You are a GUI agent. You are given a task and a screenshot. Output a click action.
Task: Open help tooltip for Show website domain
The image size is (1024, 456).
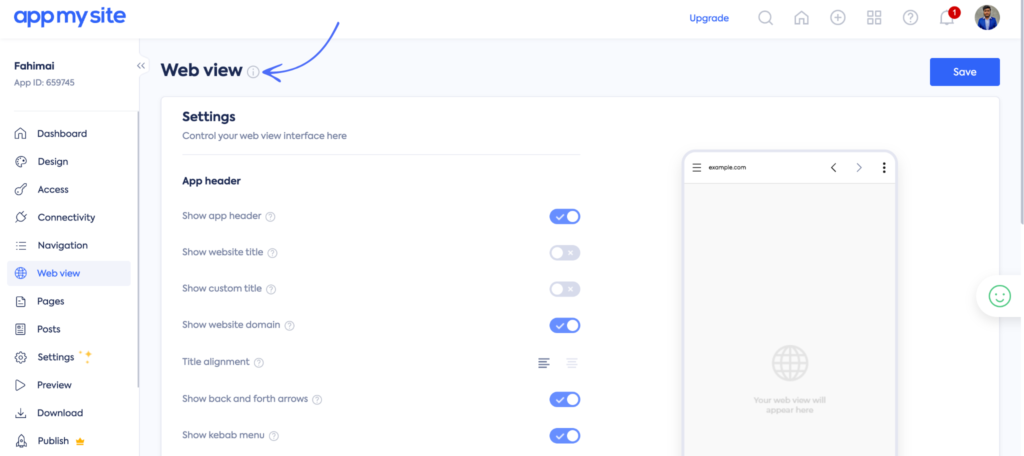[290, 325]
